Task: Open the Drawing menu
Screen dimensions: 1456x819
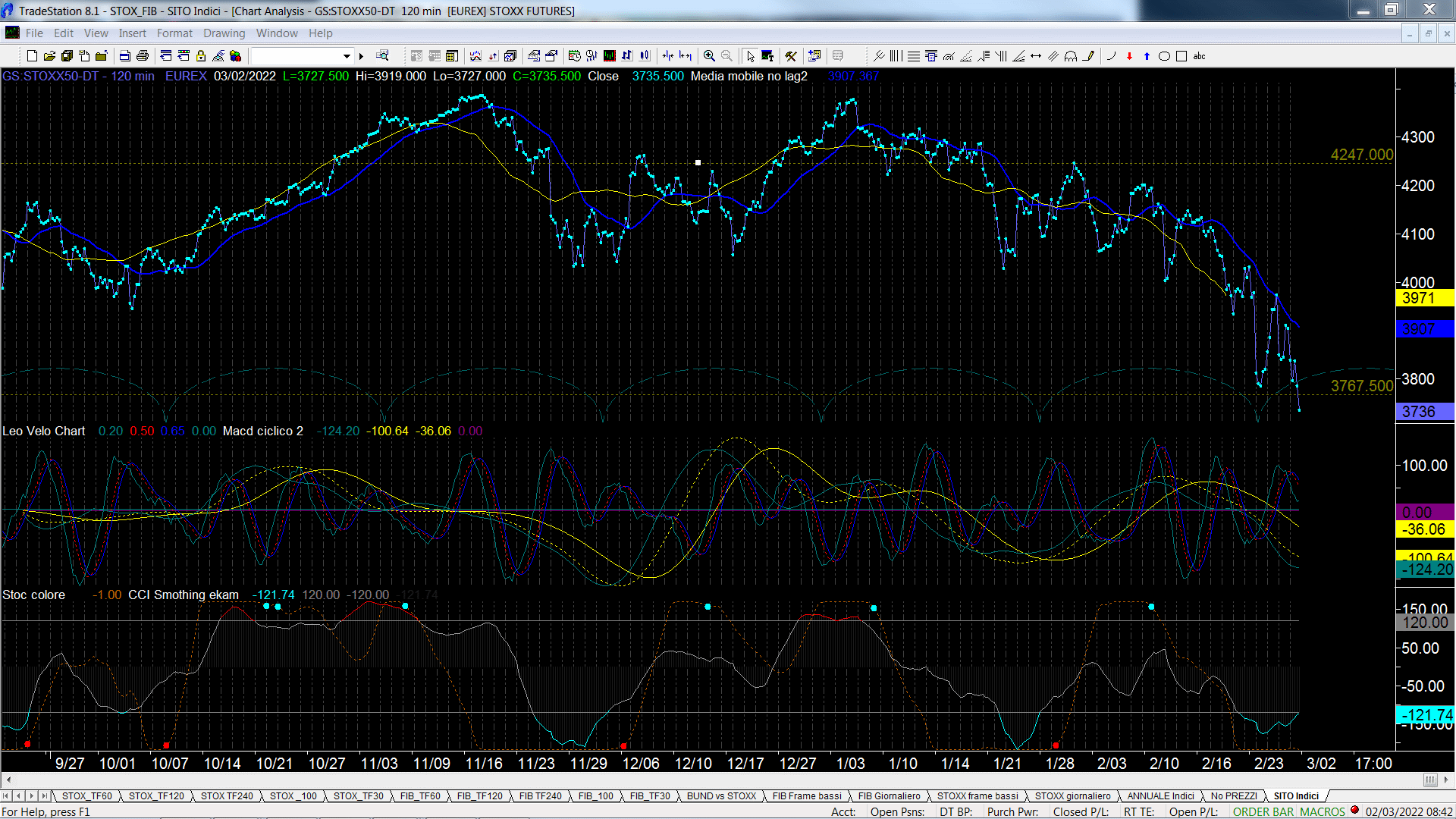Action: 224,33
